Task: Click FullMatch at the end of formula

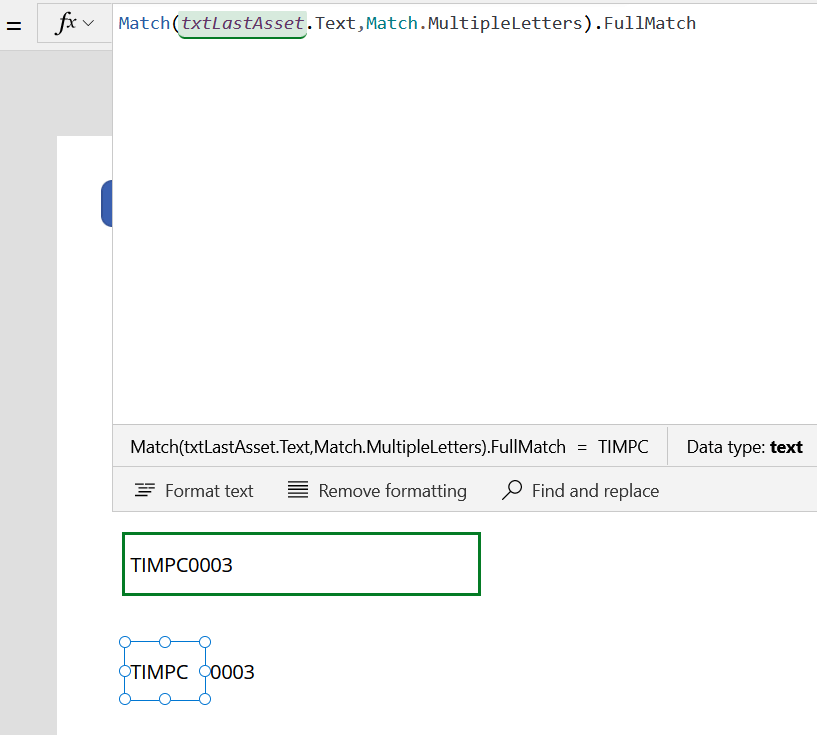Action: [650, 23]
